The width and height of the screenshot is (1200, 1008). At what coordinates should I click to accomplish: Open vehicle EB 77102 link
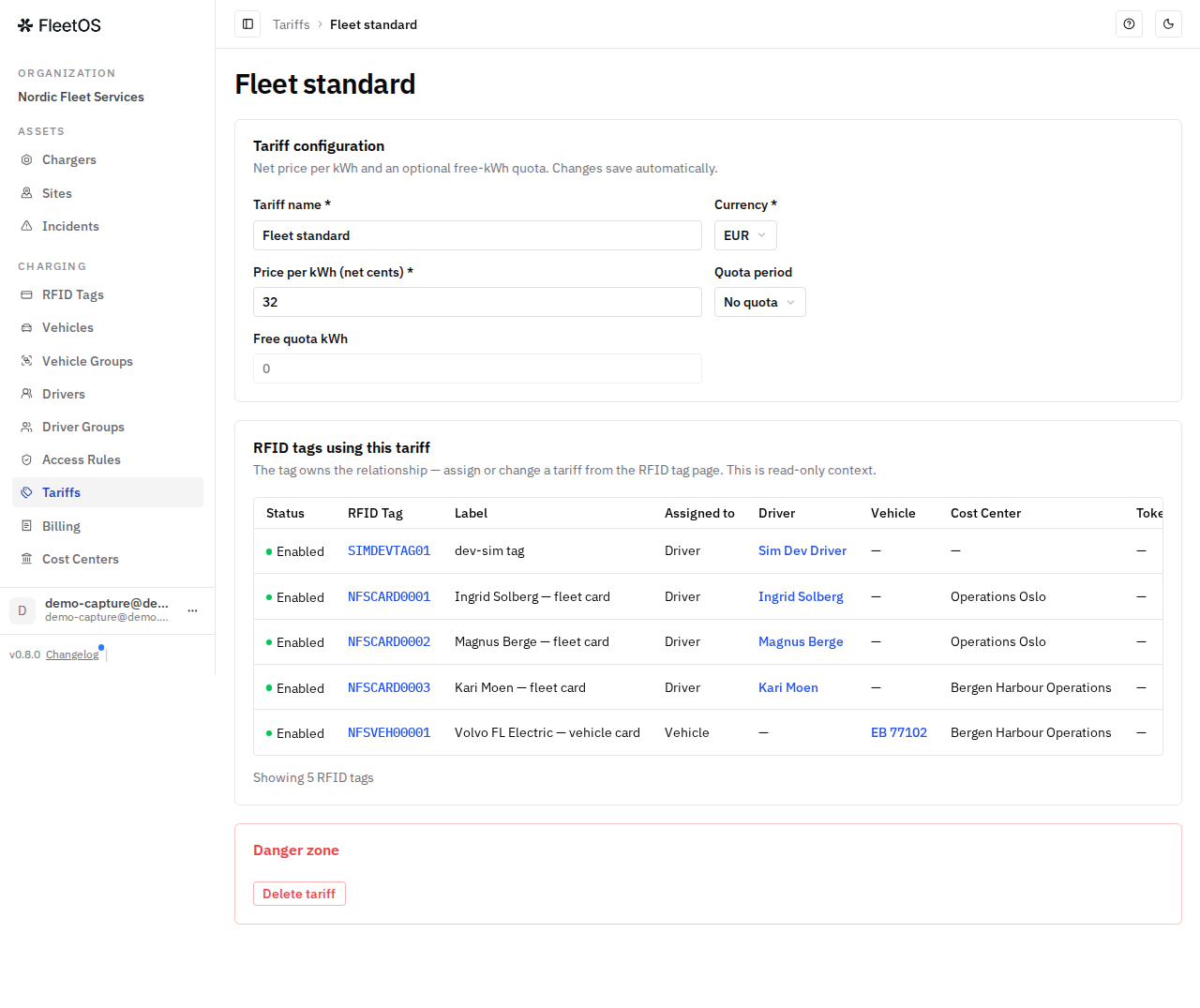[x=899, y=732]
